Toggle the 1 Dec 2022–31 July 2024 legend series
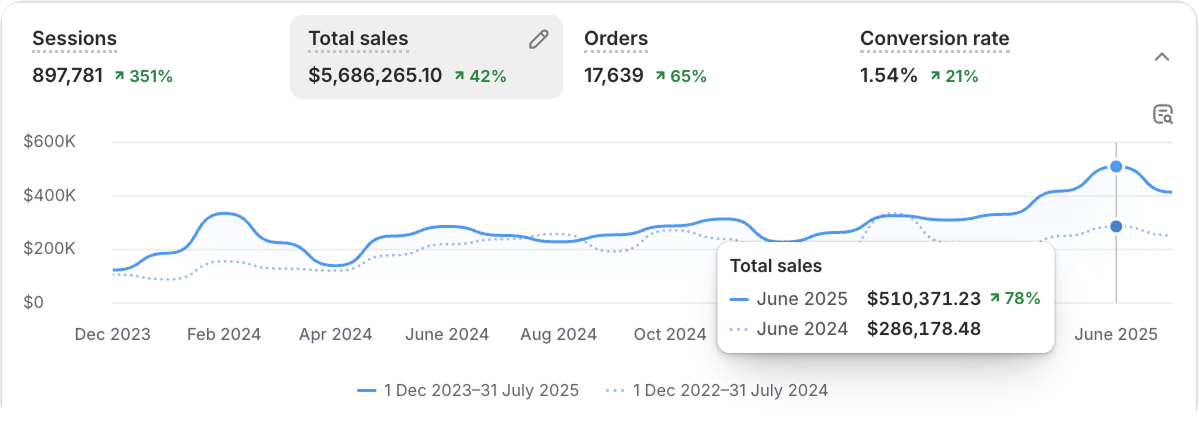 [717, 391]
